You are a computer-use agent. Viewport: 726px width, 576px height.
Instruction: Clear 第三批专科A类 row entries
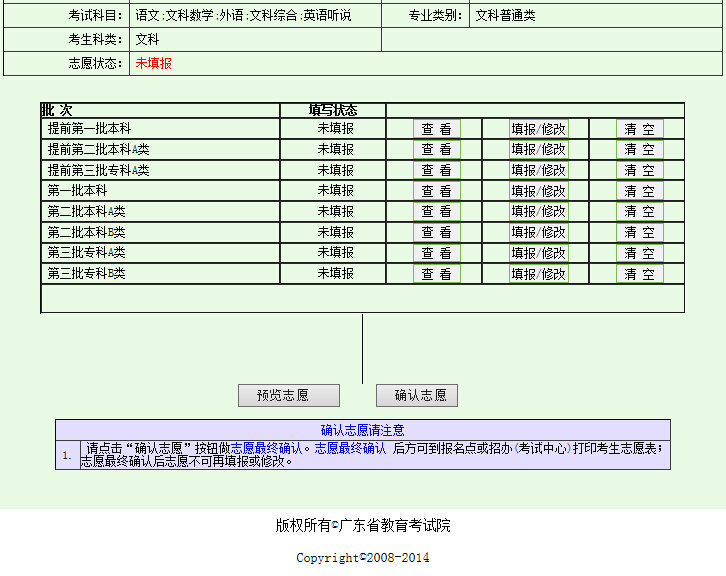click(x=639, y=254)
